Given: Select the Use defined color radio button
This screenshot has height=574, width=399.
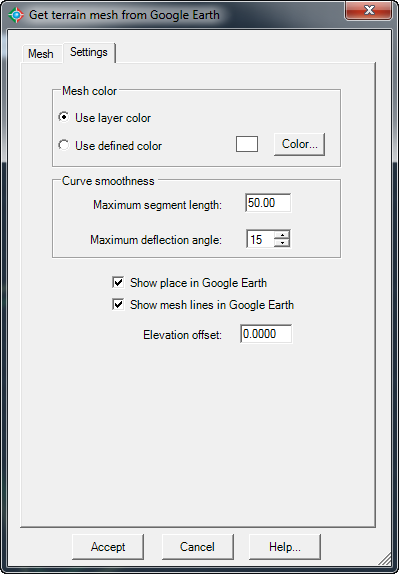Looking at the screenshot, I should point(63,145).
